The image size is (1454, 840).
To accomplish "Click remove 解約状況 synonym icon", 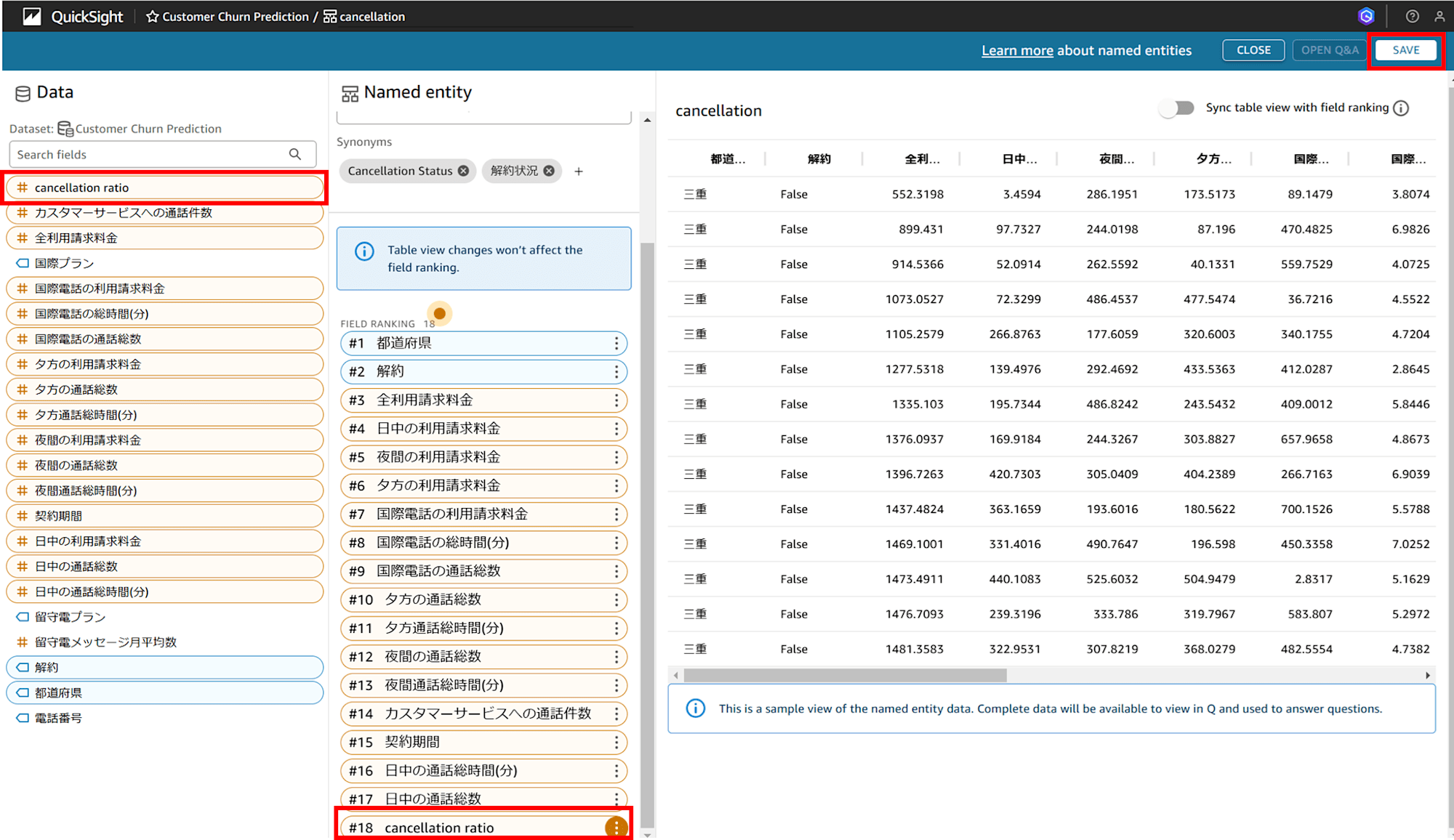I will coord(548,171).
